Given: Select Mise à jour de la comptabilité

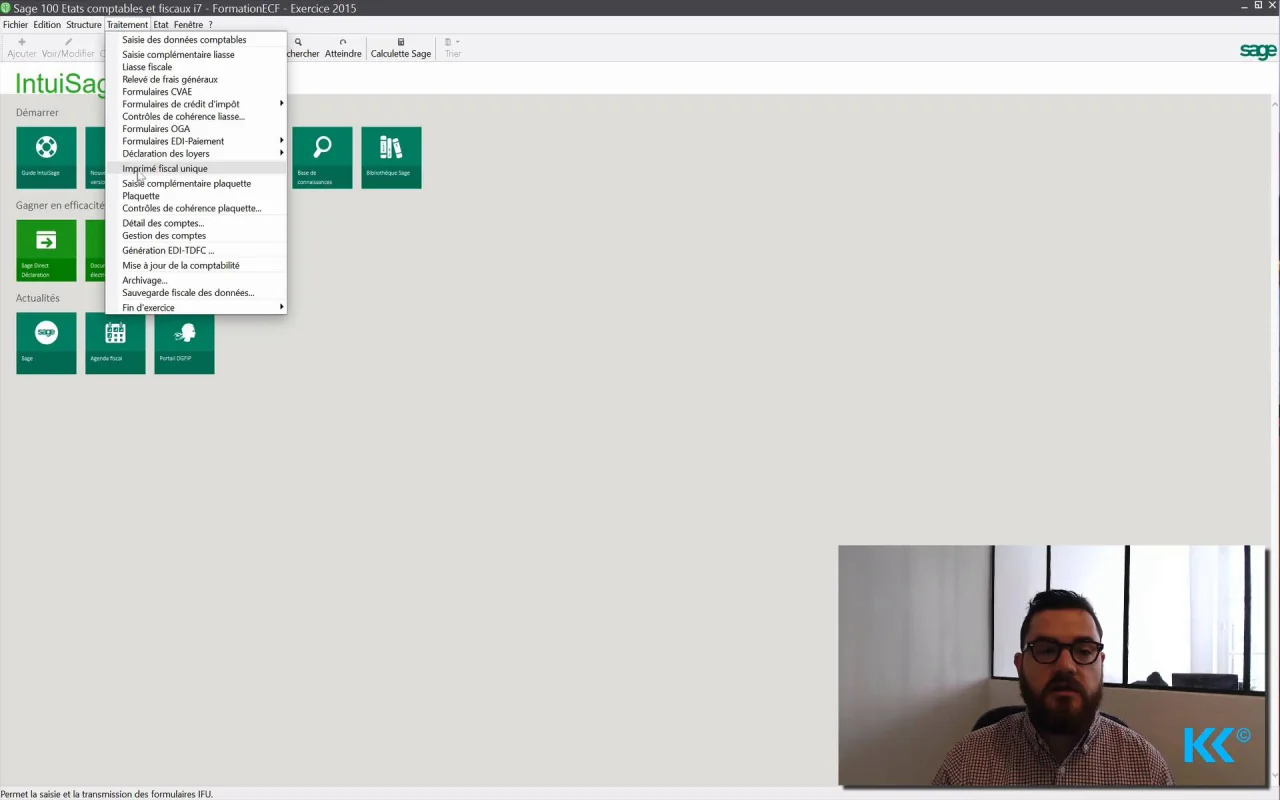Looking at the screenshot, I should 196,266.
